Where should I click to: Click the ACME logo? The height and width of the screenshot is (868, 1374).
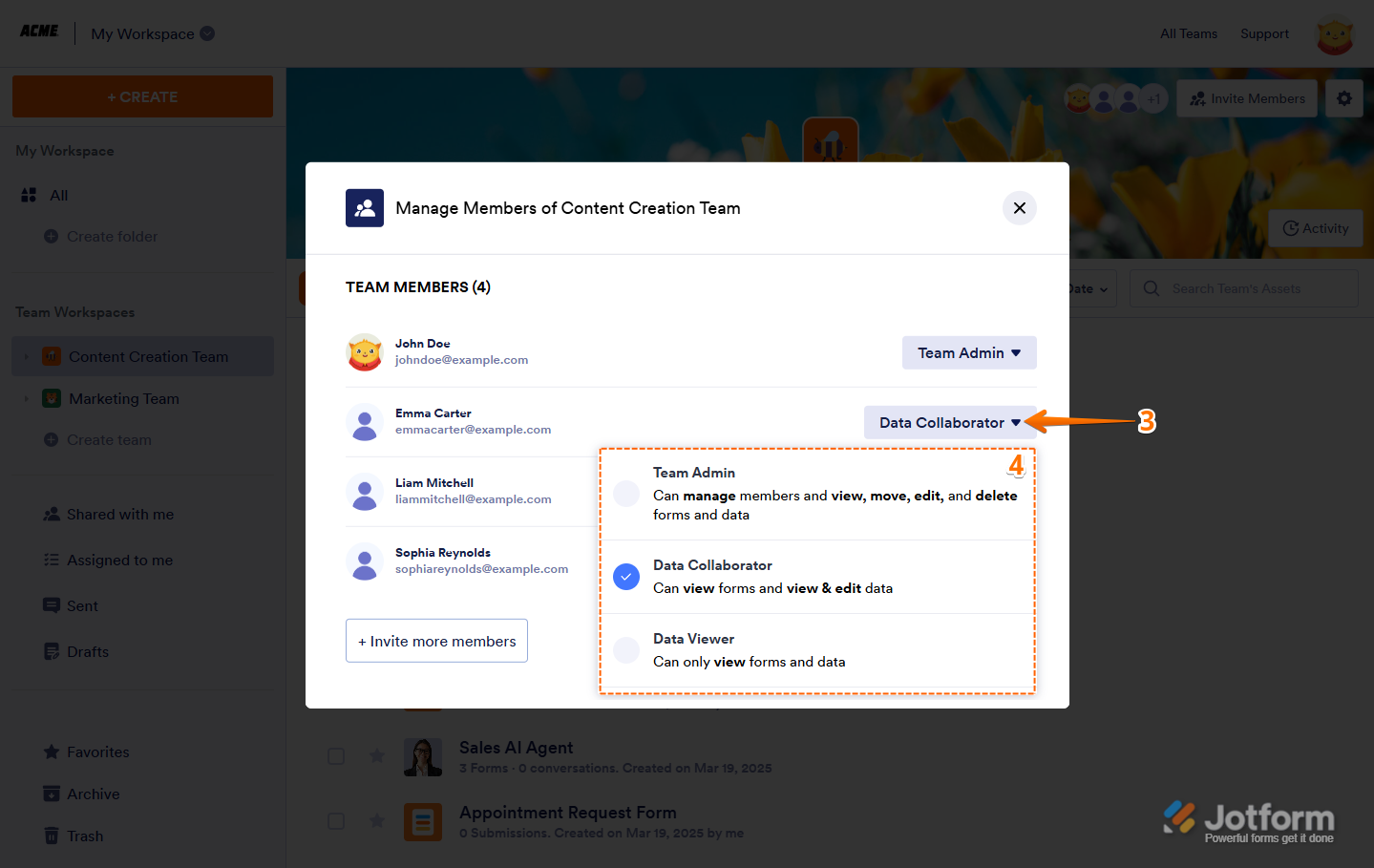(39, 32)
